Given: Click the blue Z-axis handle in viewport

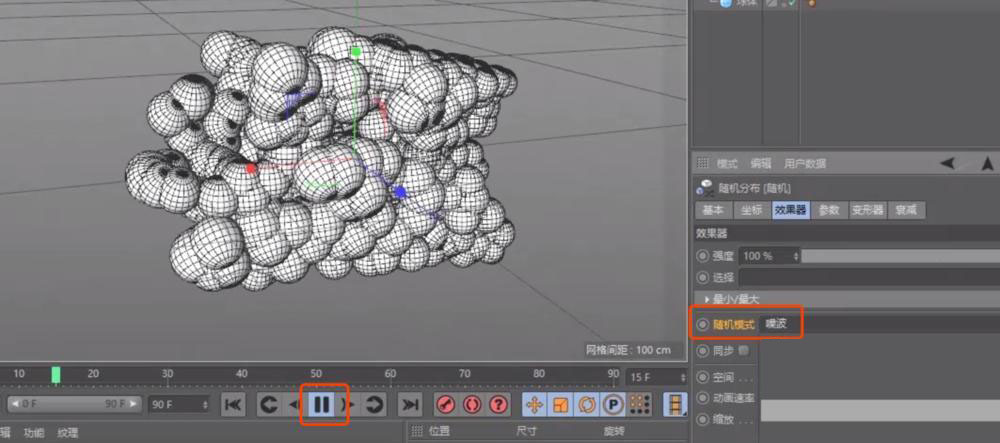Looking at the screenshot, I should click(400, 192).
